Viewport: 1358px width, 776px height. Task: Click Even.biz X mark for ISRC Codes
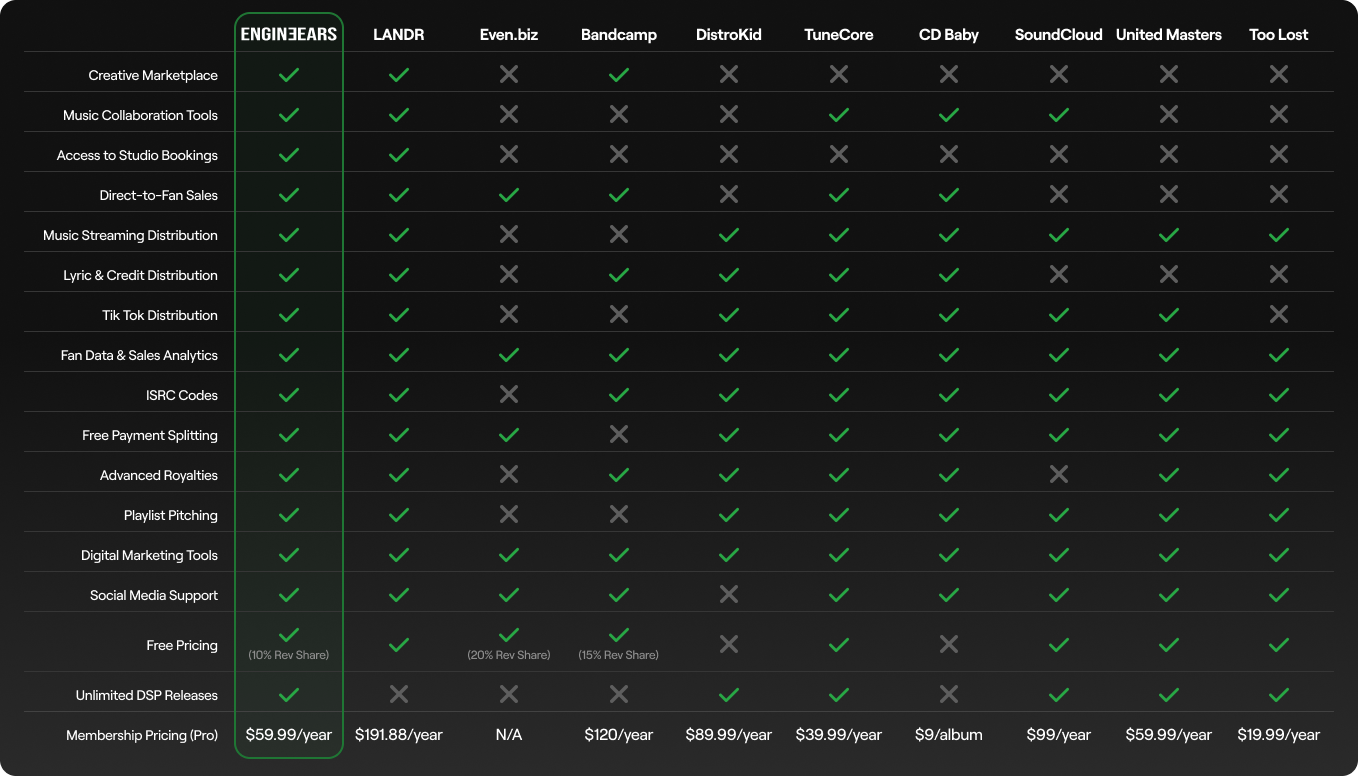[509, 395]
